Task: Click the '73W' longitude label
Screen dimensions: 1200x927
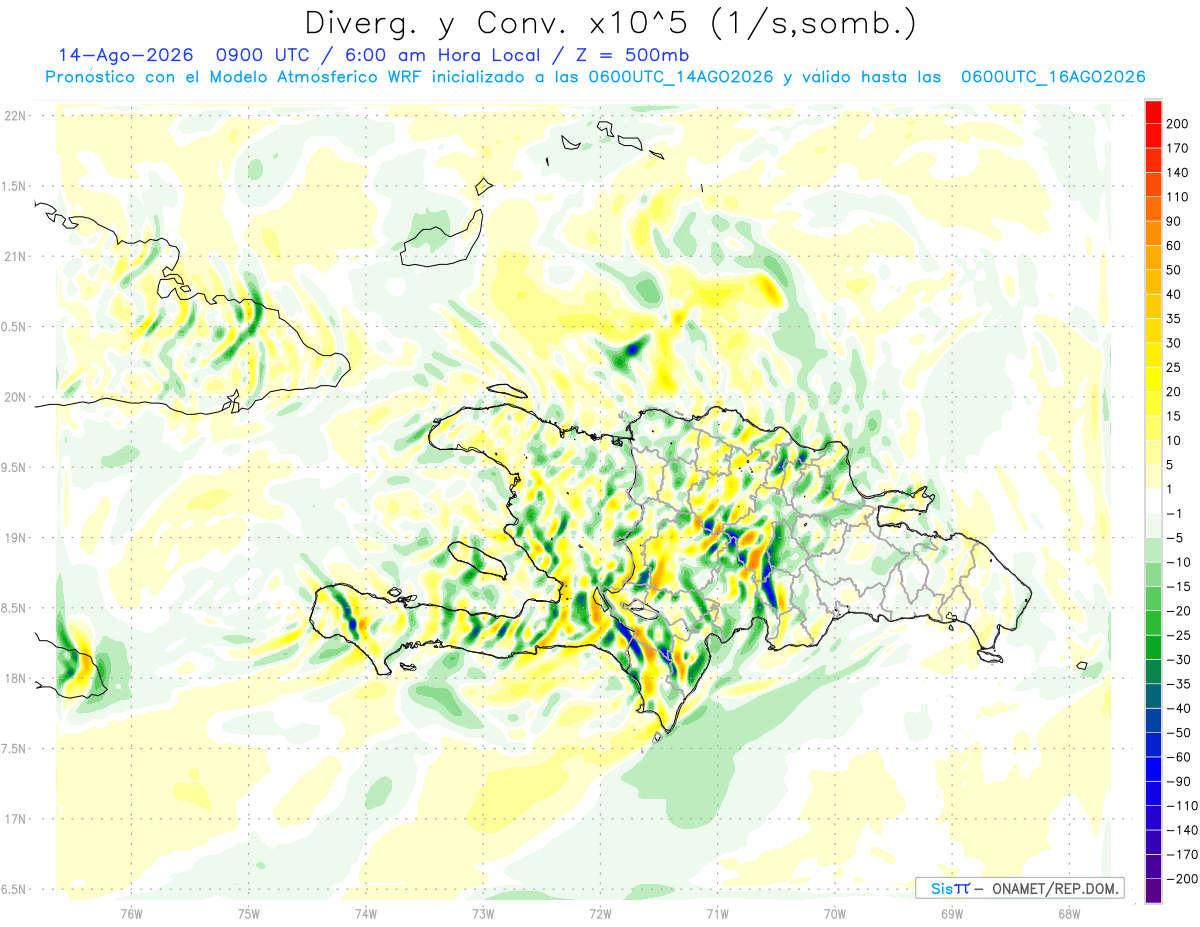Action: point(483,913)
